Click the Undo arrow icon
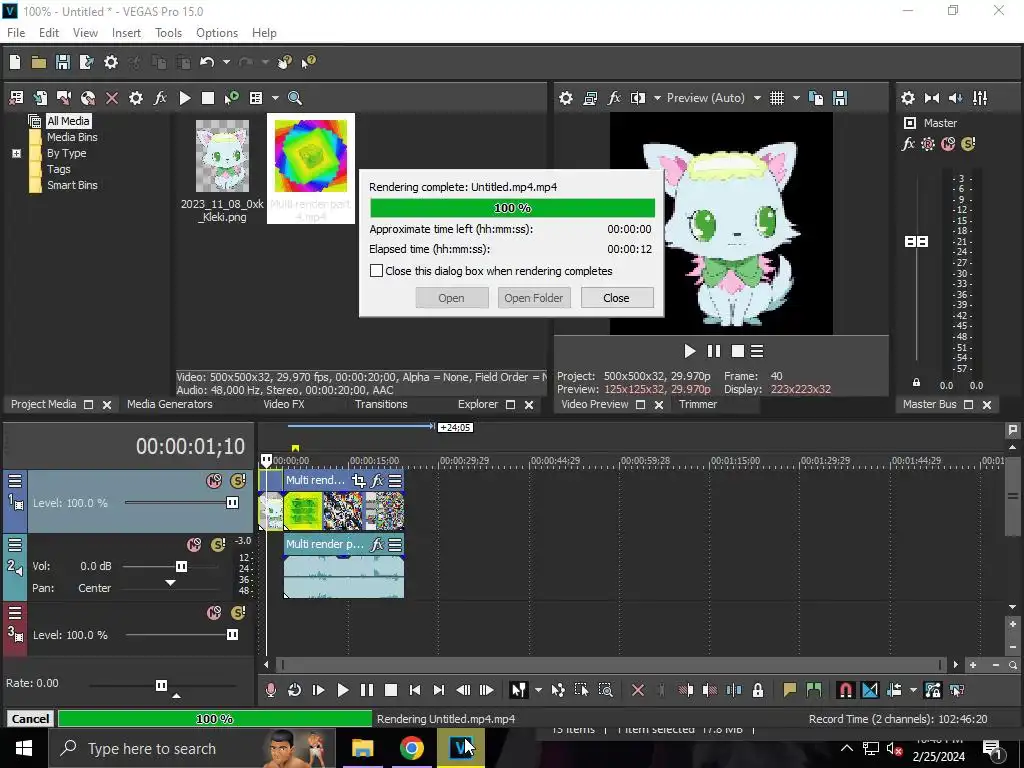This screenshot has width=1024, height=768. coord(207,62)
